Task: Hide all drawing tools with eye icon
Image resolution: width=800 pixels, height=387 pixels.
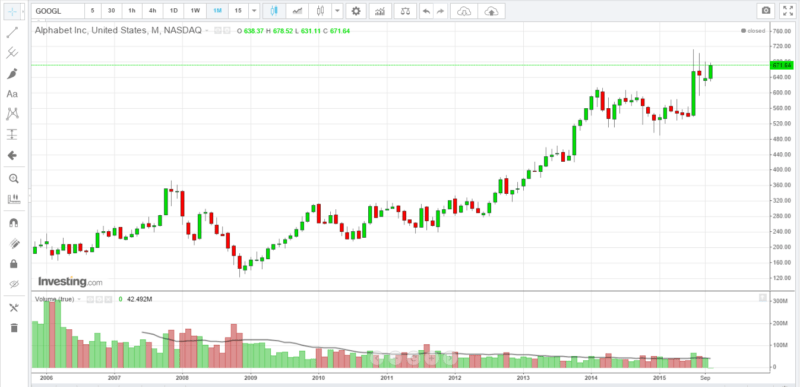Action: (14, 284)
